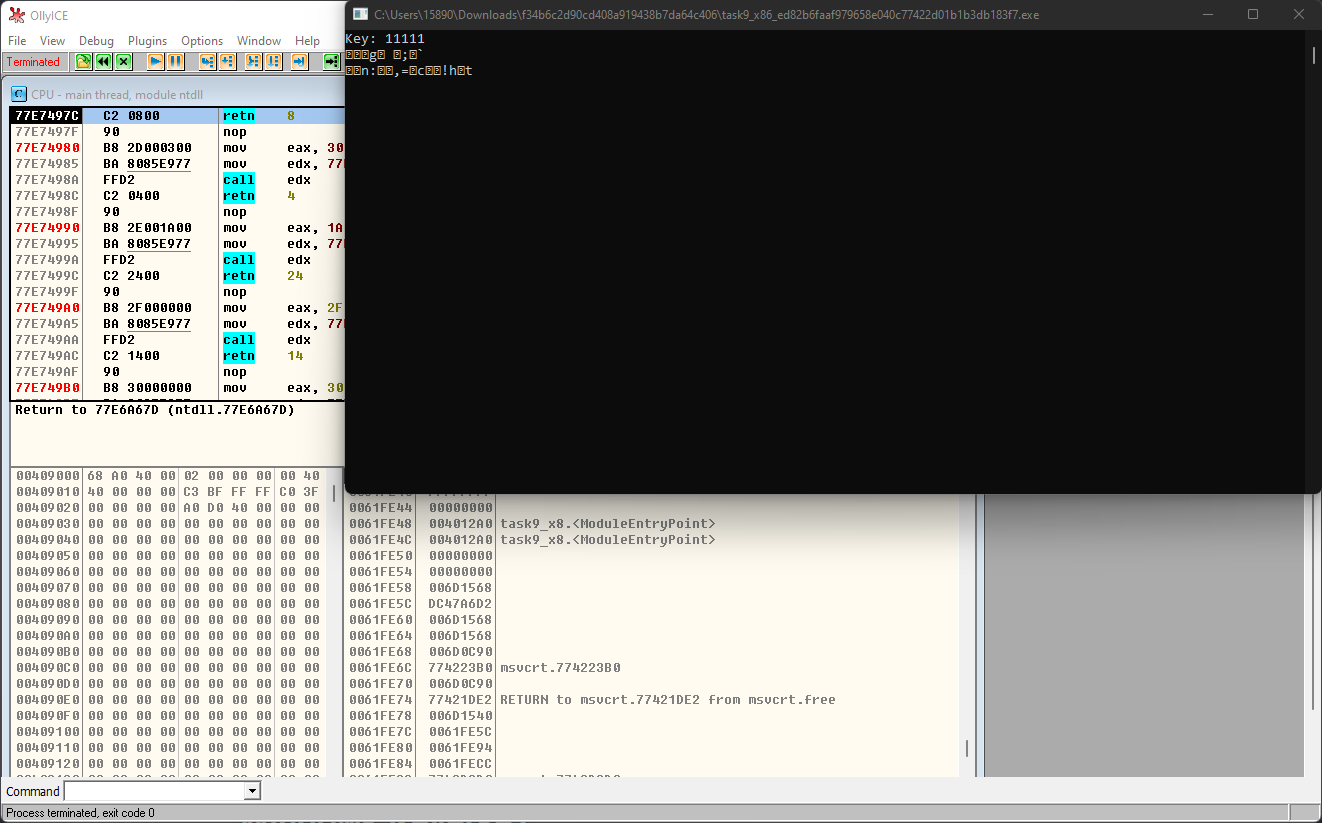Screen dimensions: 1322x823
Task: Select disassembly row at address 77E7497C
Action: (x=178, y=116)
